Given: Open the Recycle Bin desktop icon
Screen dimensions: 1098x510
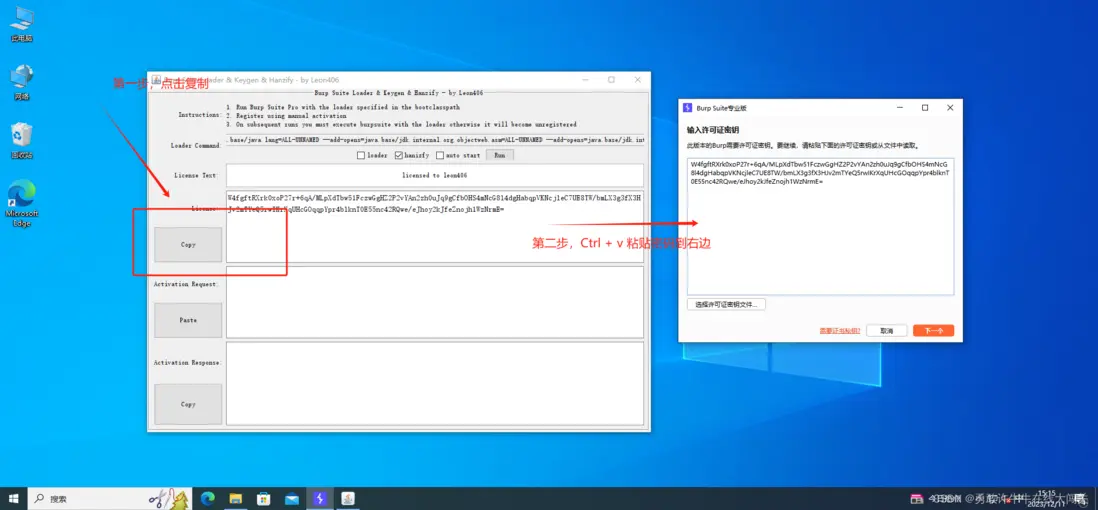Looking at the screenshot, I should [21, 137].
